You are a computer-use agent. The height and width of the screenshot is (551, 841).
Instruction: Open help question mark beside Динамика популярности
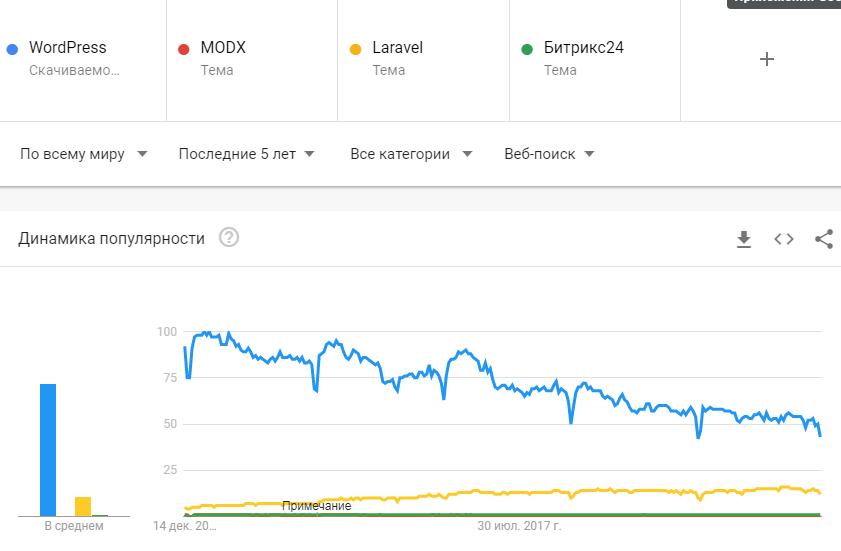(229, 237)
